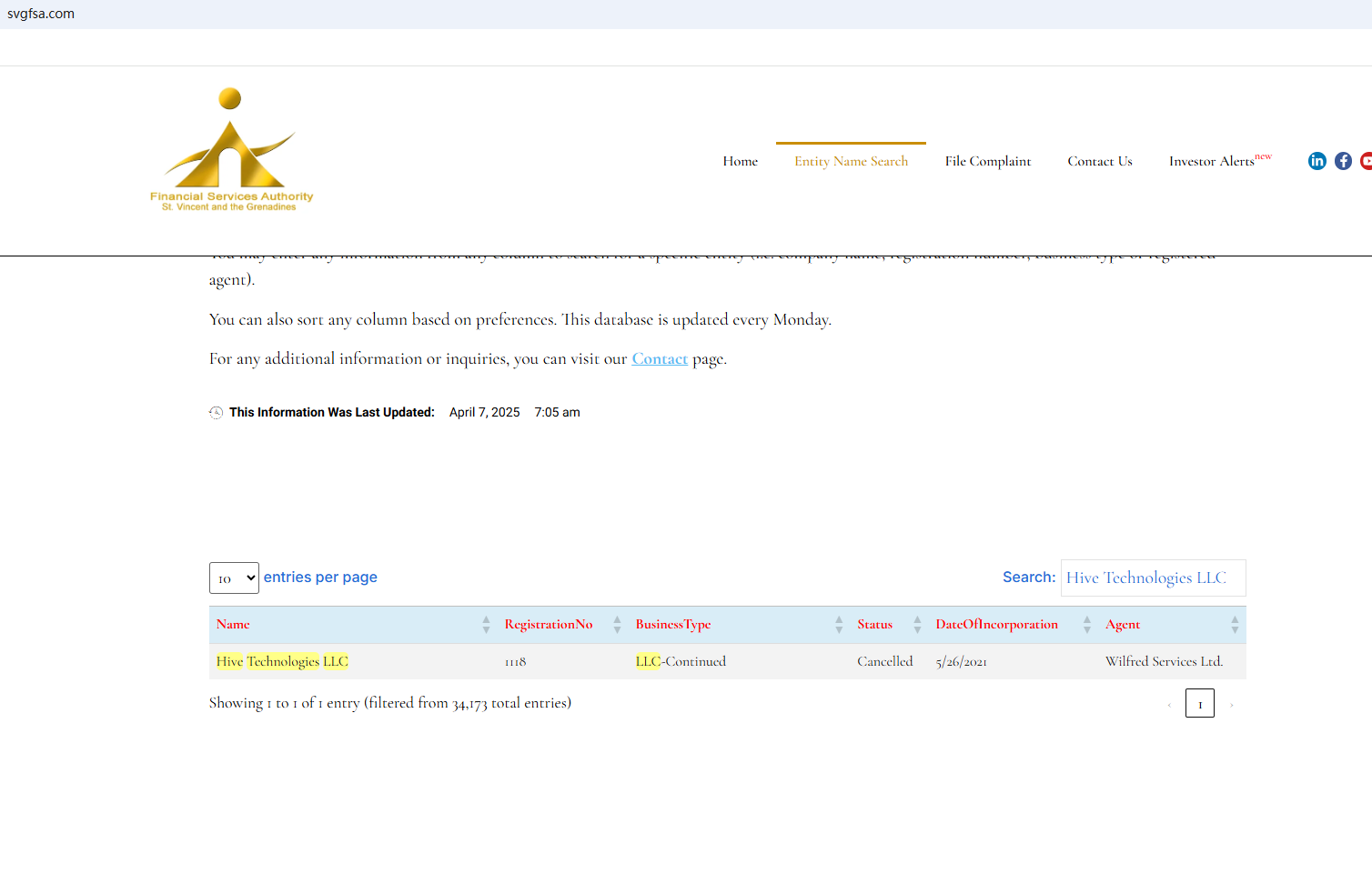The height and width of the screenshot is (884, 1372).
Task: Sort by BusinessType column arrows
Action: [x=839, y=625]
